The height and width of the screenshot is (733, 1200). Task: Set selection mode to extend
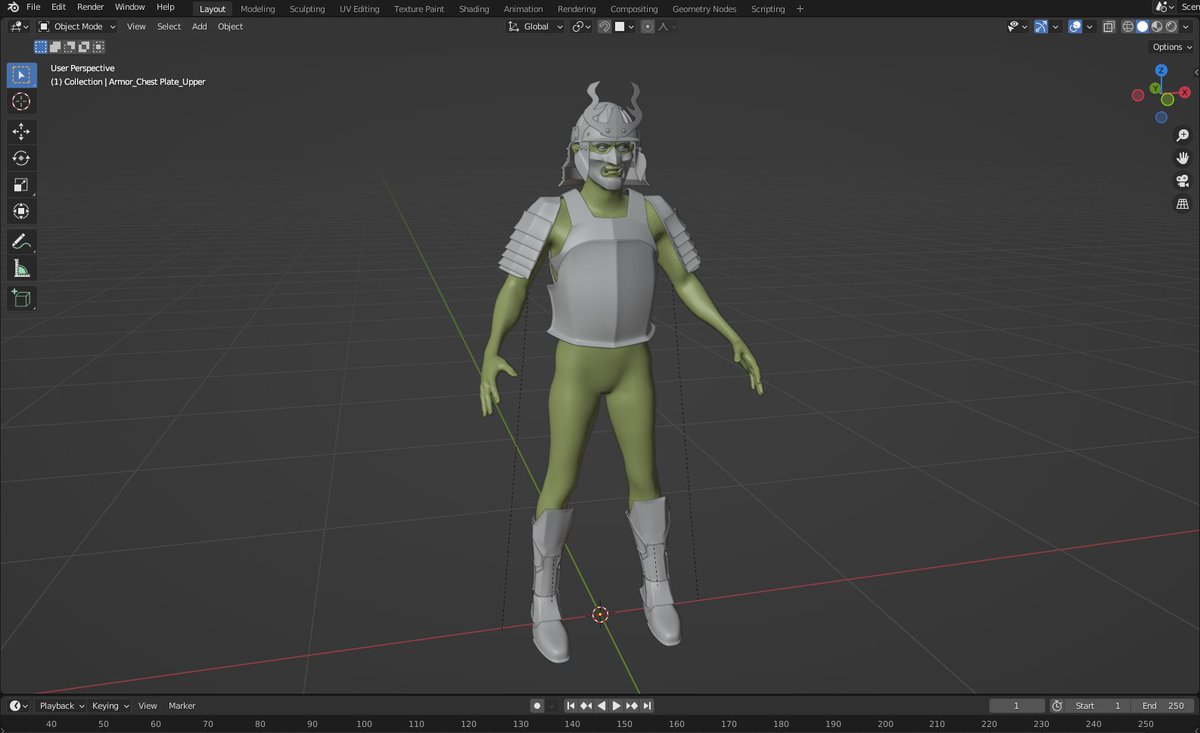pyautogui.click(x=55, y=47)
